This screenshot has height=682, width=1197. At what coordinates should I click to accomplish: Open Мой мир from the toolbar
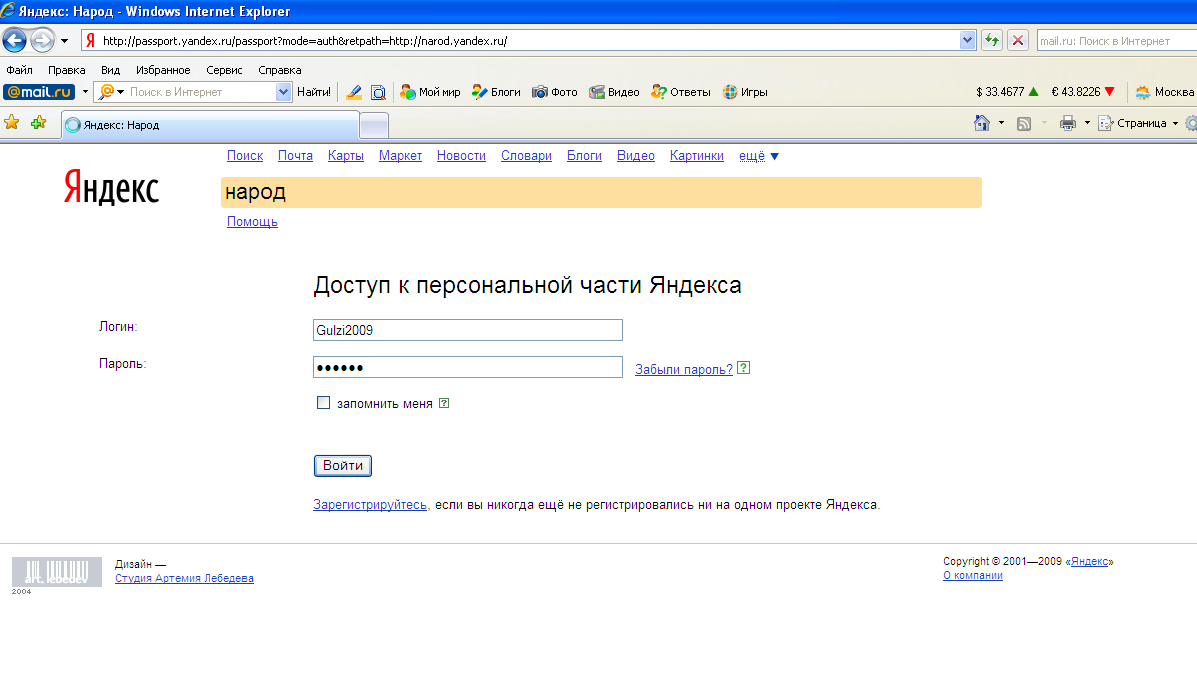coord(430,92)
